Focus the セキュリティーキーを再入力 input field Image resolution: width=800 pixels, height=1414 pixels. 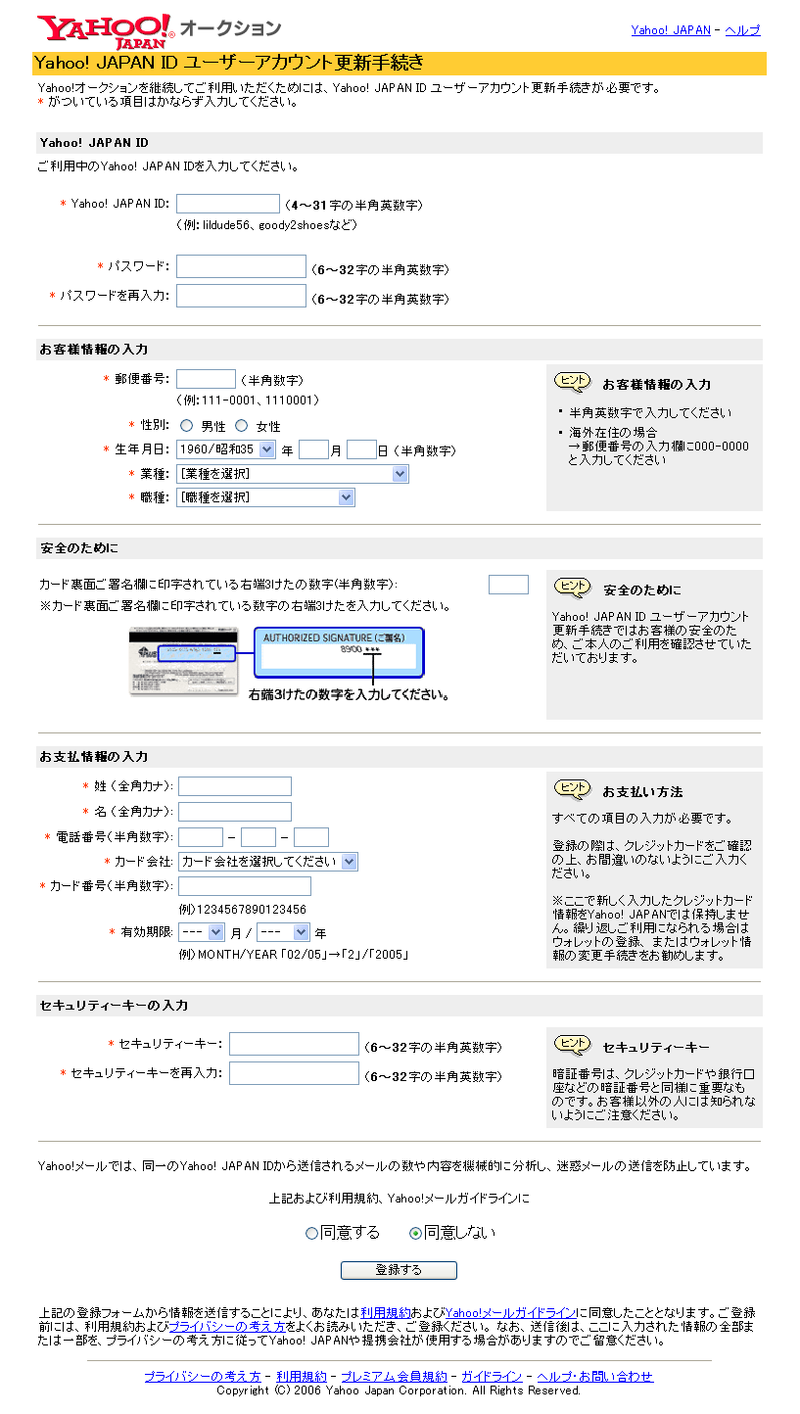pyautogui.click(x=294, y=1073)
